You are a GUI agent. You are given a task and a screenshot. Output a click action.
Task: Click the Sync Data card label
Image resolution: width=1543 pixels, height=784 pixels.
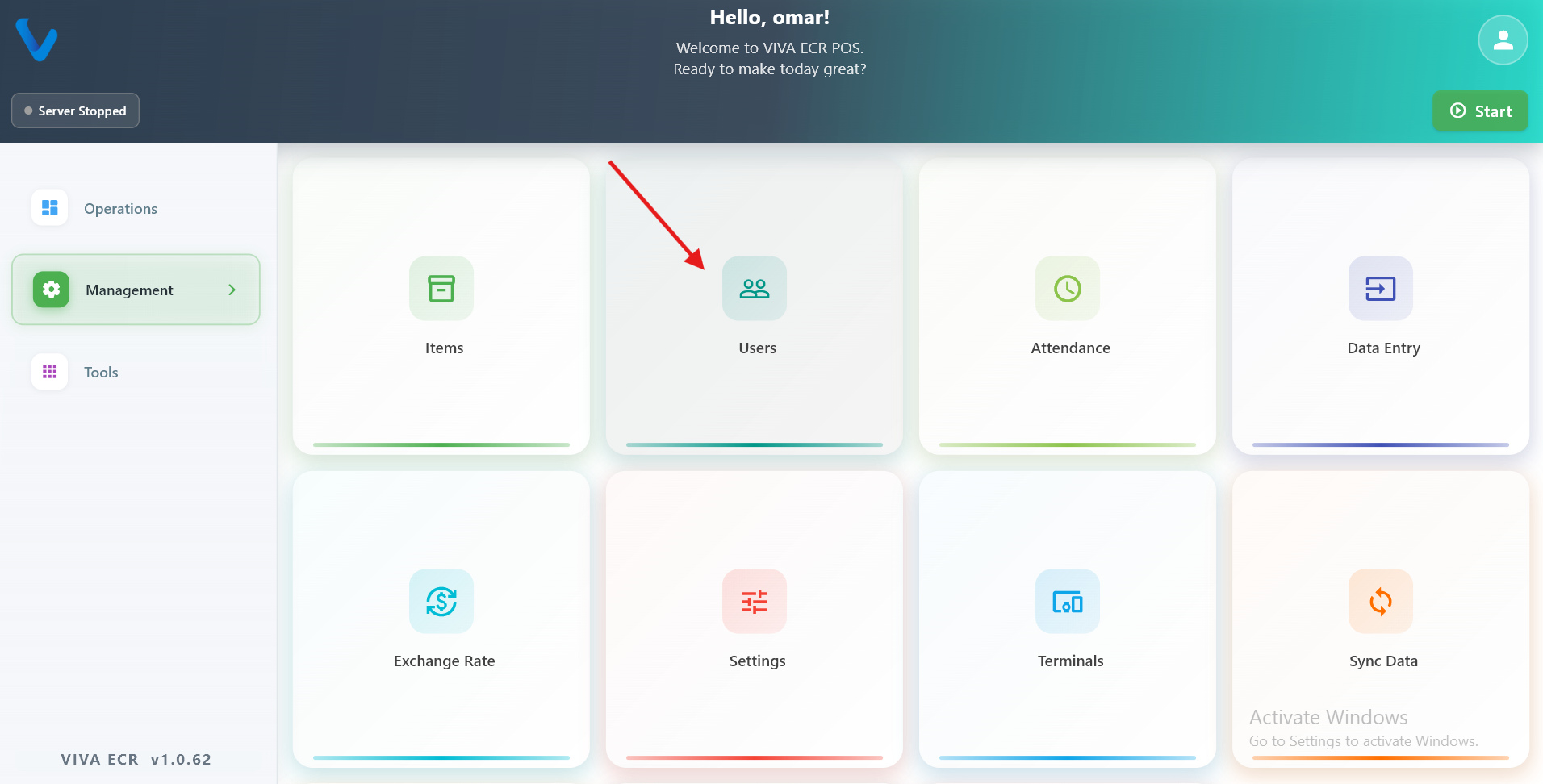click(1383, 661)
